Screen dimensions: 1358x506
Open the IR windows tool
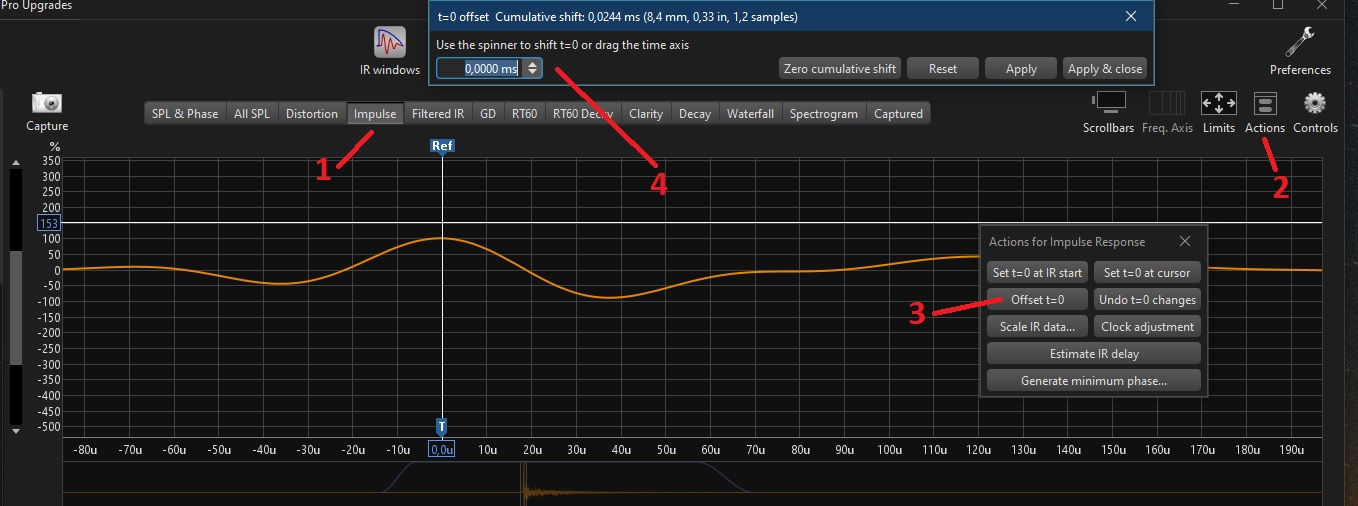click(390, 44)
